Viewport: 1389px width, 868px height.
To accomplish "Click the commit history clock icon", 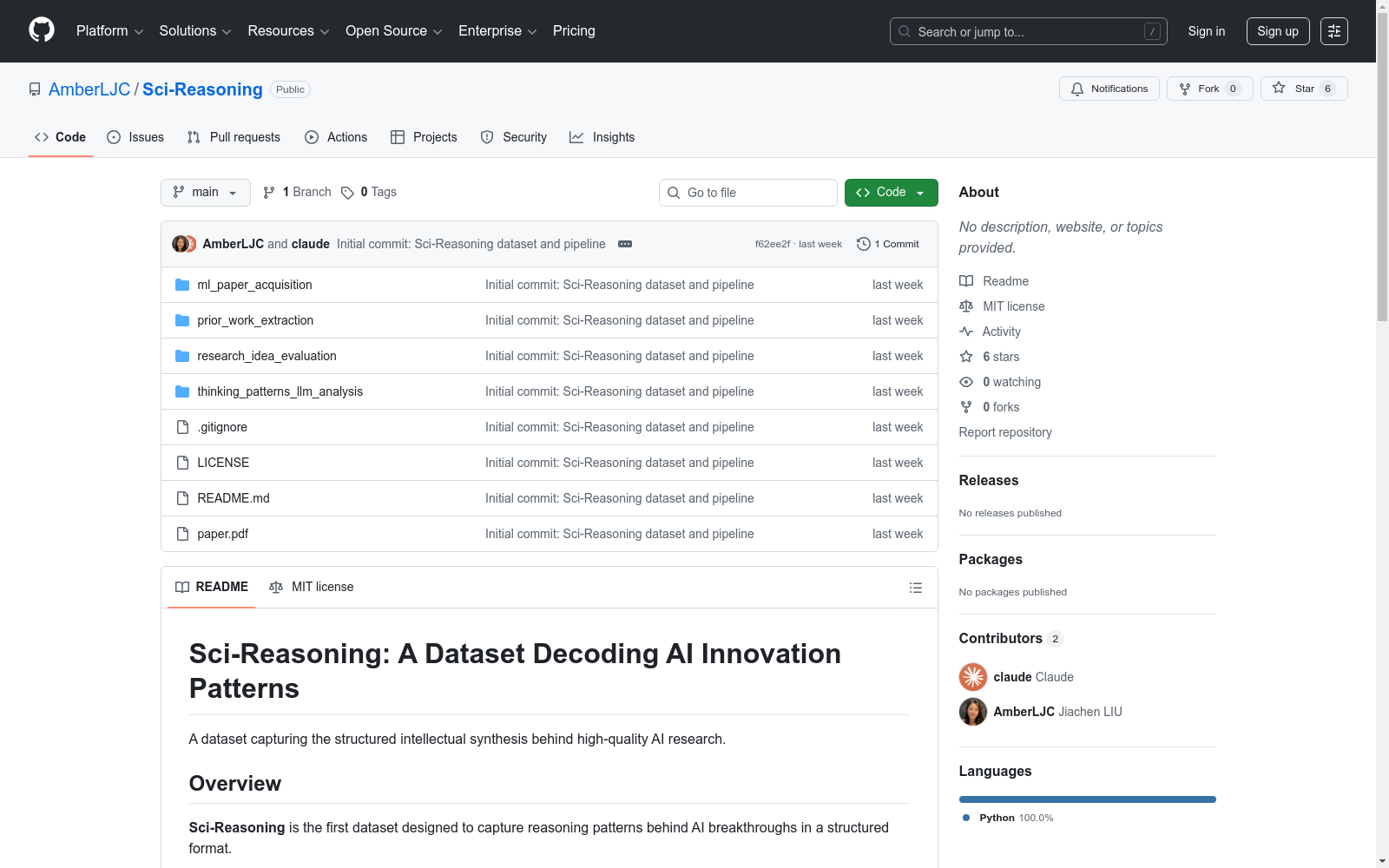I will 864,244.
